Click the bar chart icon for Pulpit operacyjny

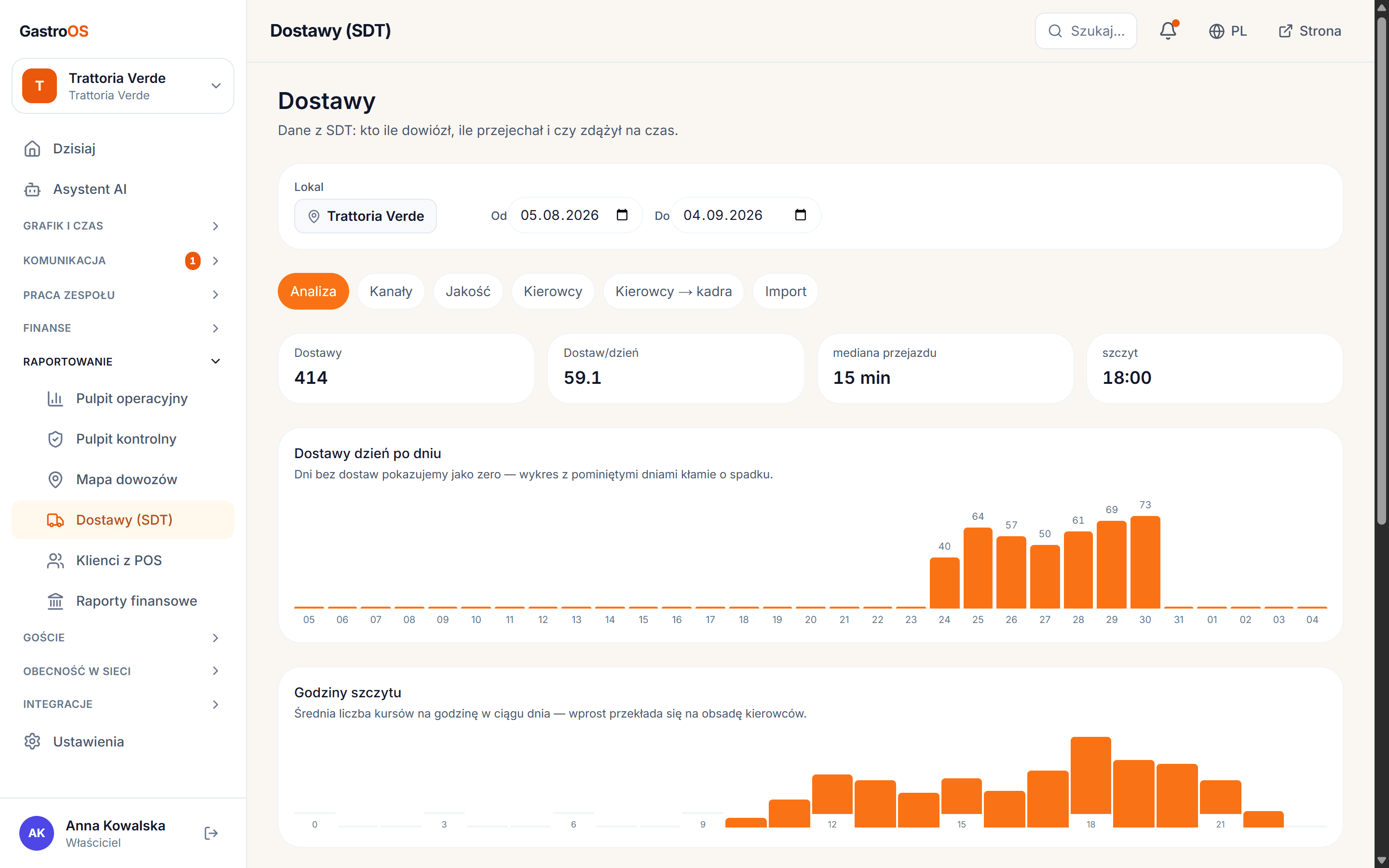click(x=55, y=398)
